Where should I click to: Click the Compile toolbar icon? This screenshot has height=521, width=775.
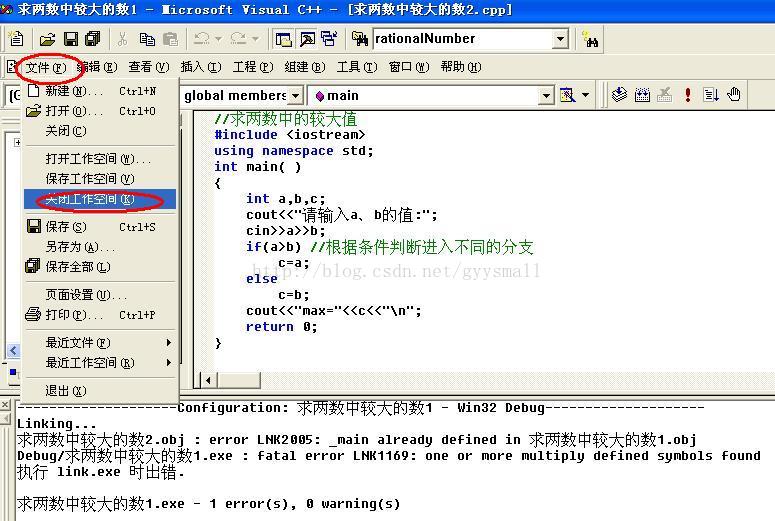tap(619, 94)
